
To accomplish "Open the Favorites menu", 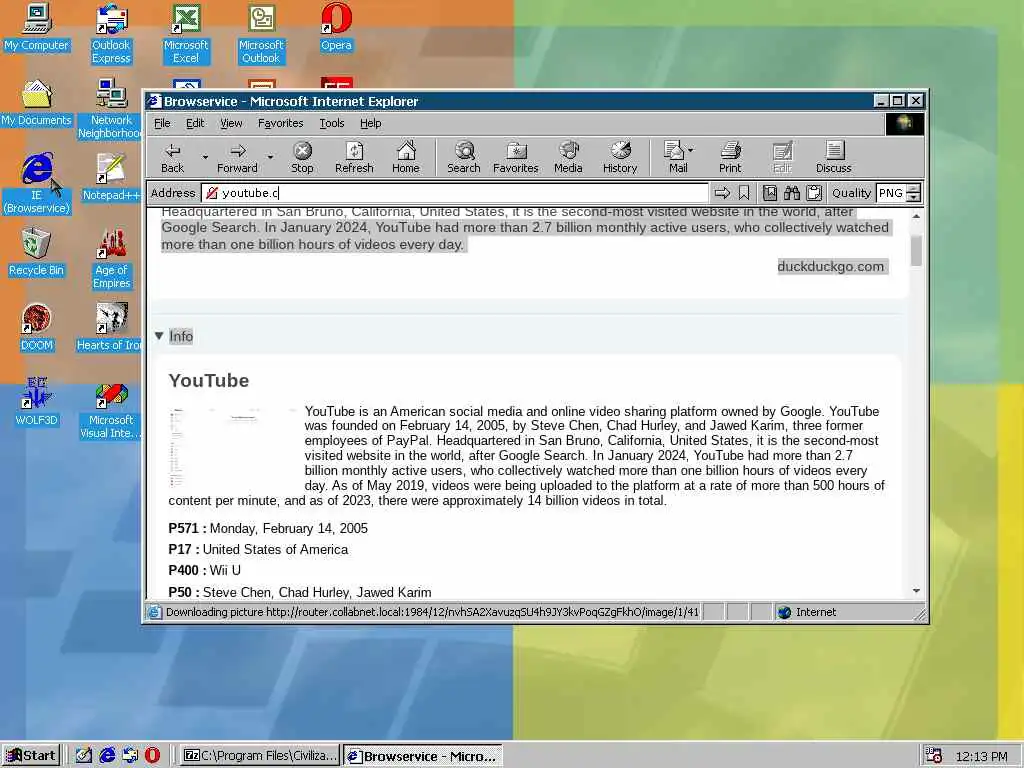I will coord(280,123).
